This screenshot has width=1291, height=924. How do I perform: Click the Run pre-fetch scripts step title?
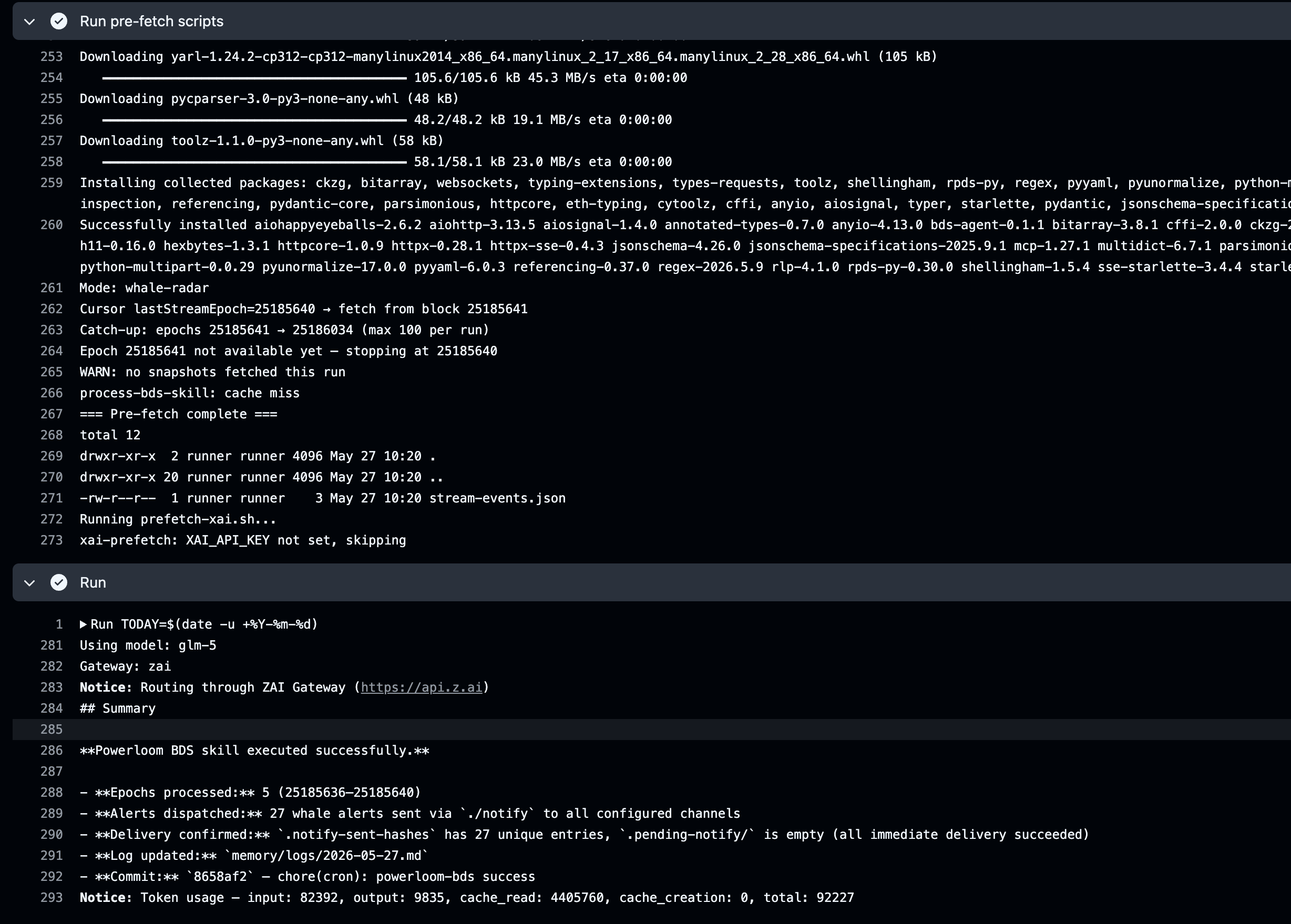(151, 21)
